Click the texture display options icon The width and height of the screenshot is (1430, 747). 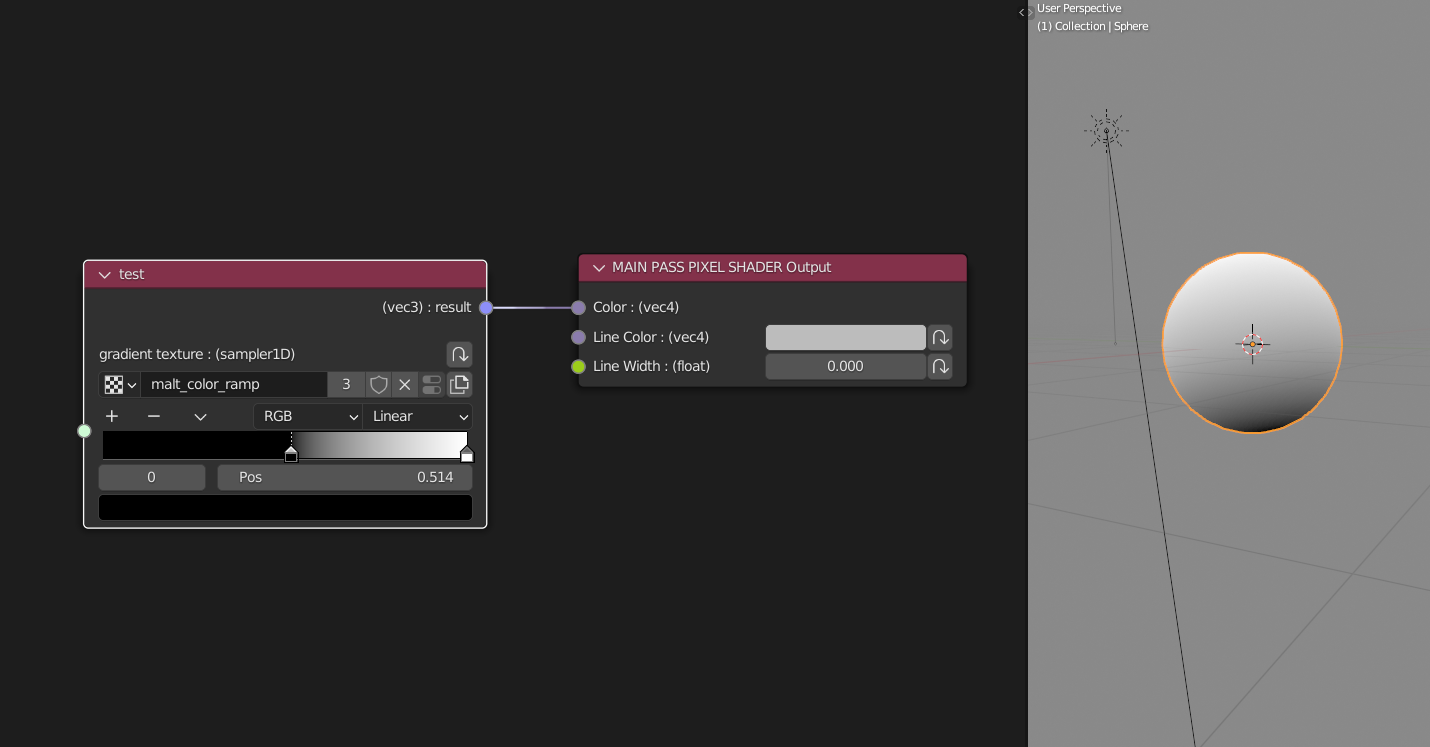click(431, 384)
